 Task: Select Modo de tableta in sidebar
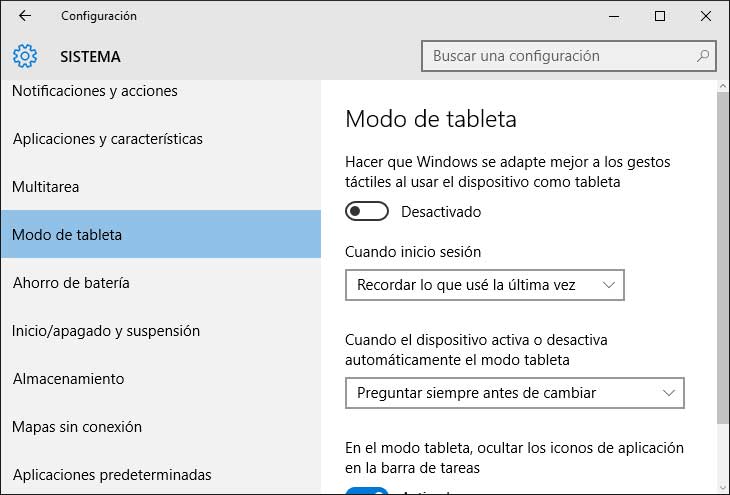click(67, 235)
